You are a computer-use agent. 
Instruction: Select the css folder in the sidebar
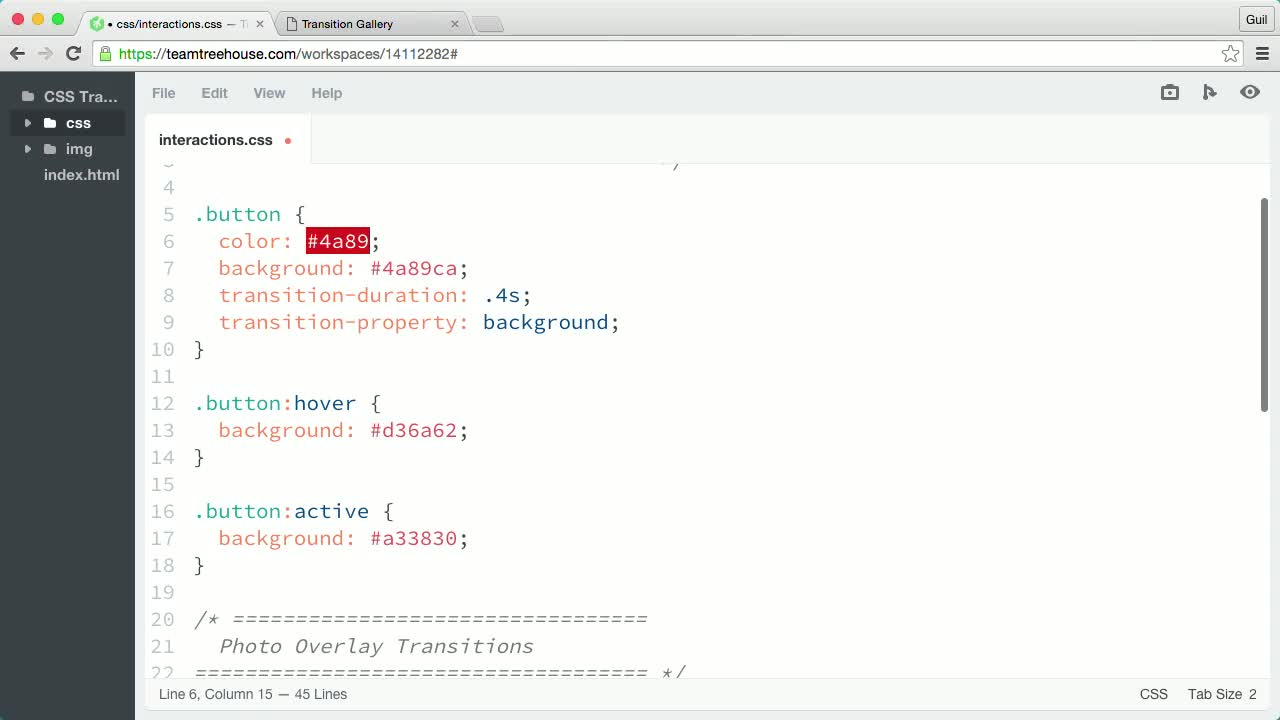(78, 123)
